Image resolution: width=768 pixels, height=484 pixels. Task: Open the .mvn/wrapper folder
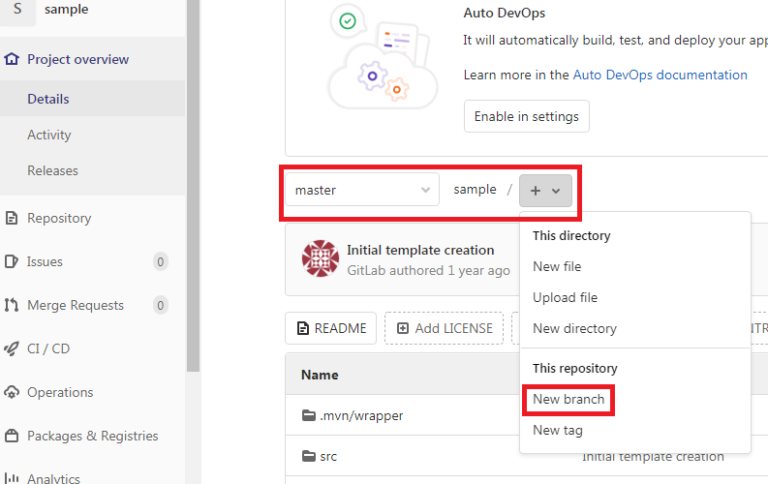click(x=361, y=415)
